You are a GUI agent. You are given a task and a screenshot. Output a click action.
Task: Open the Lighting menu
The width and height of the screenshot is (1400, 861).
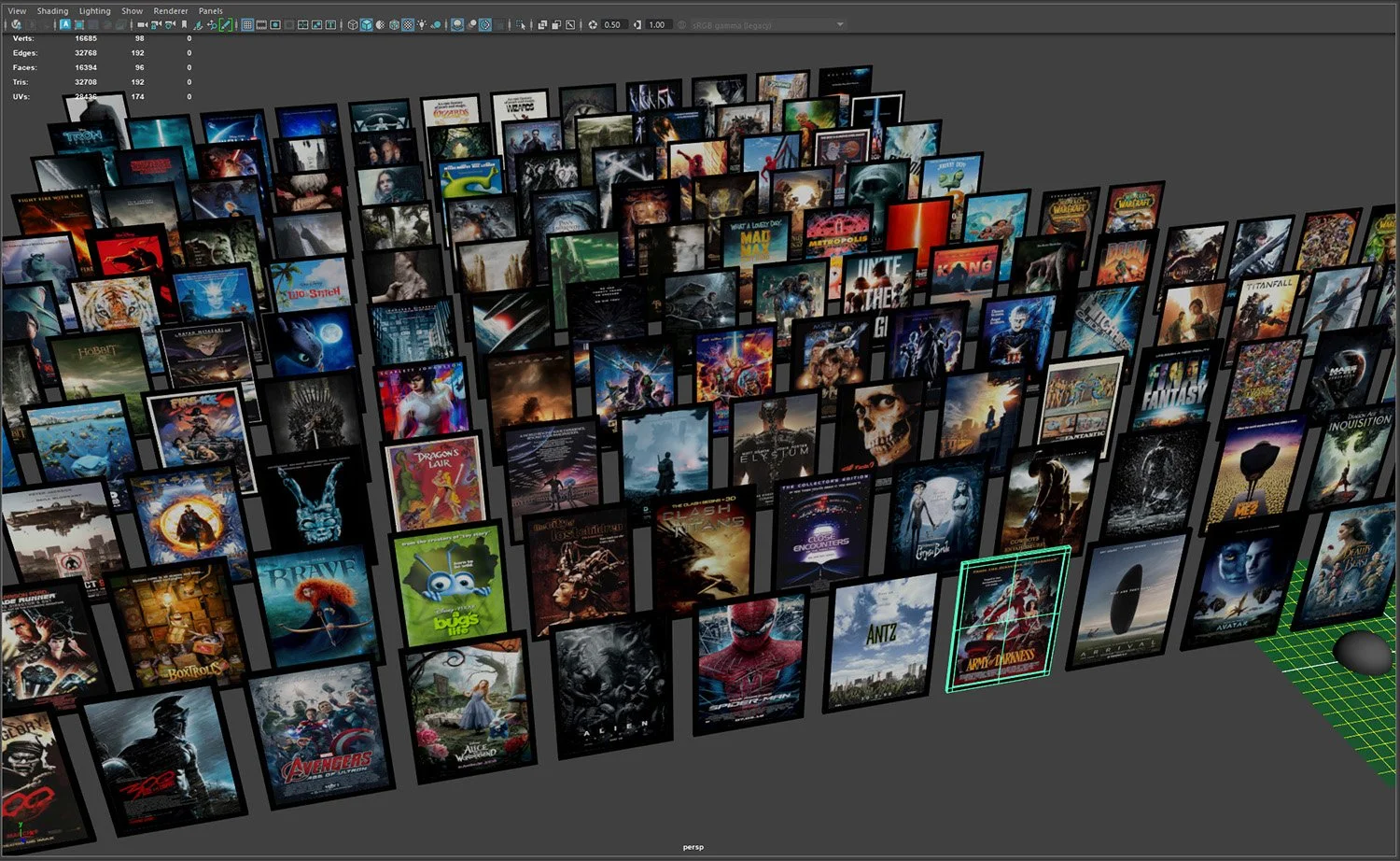point(94,10)
